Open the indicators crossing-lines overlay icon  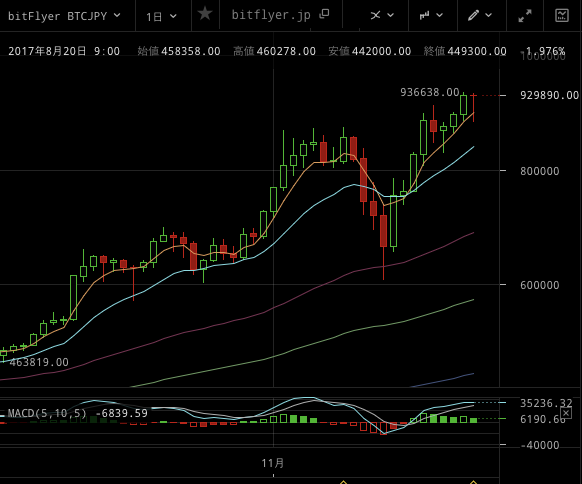point(375,15)
